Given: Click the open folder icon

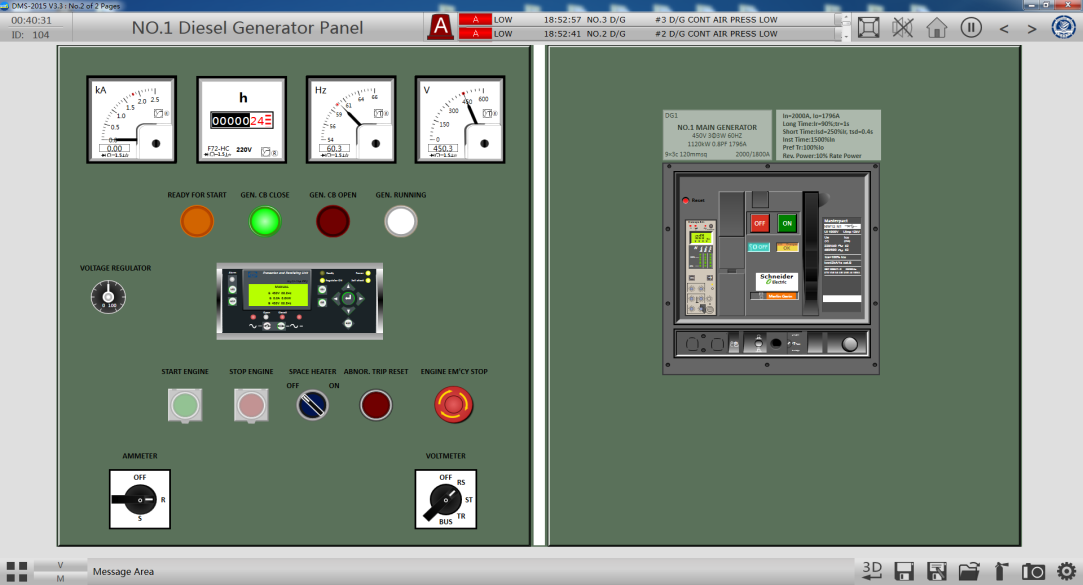Looking at the screenshot, I should [968, 571].
